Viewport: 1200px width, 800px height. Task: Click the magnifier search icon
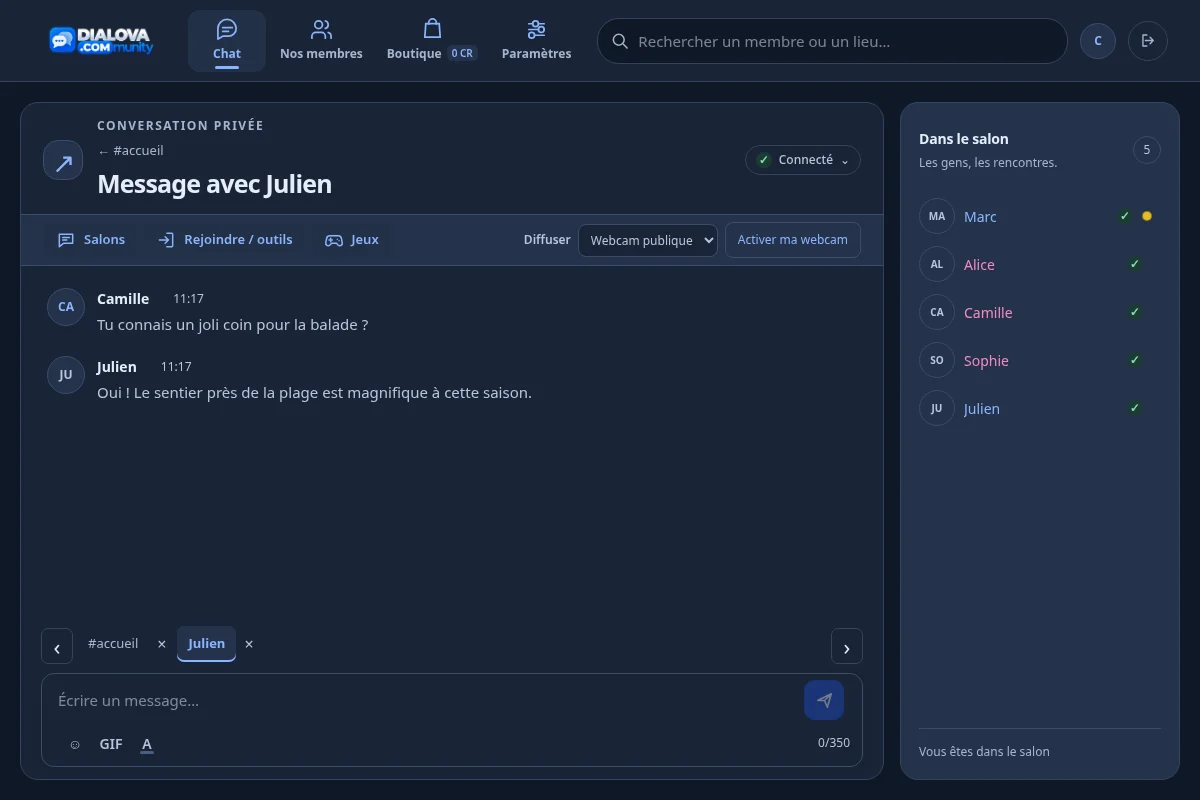tap(620, 41)
